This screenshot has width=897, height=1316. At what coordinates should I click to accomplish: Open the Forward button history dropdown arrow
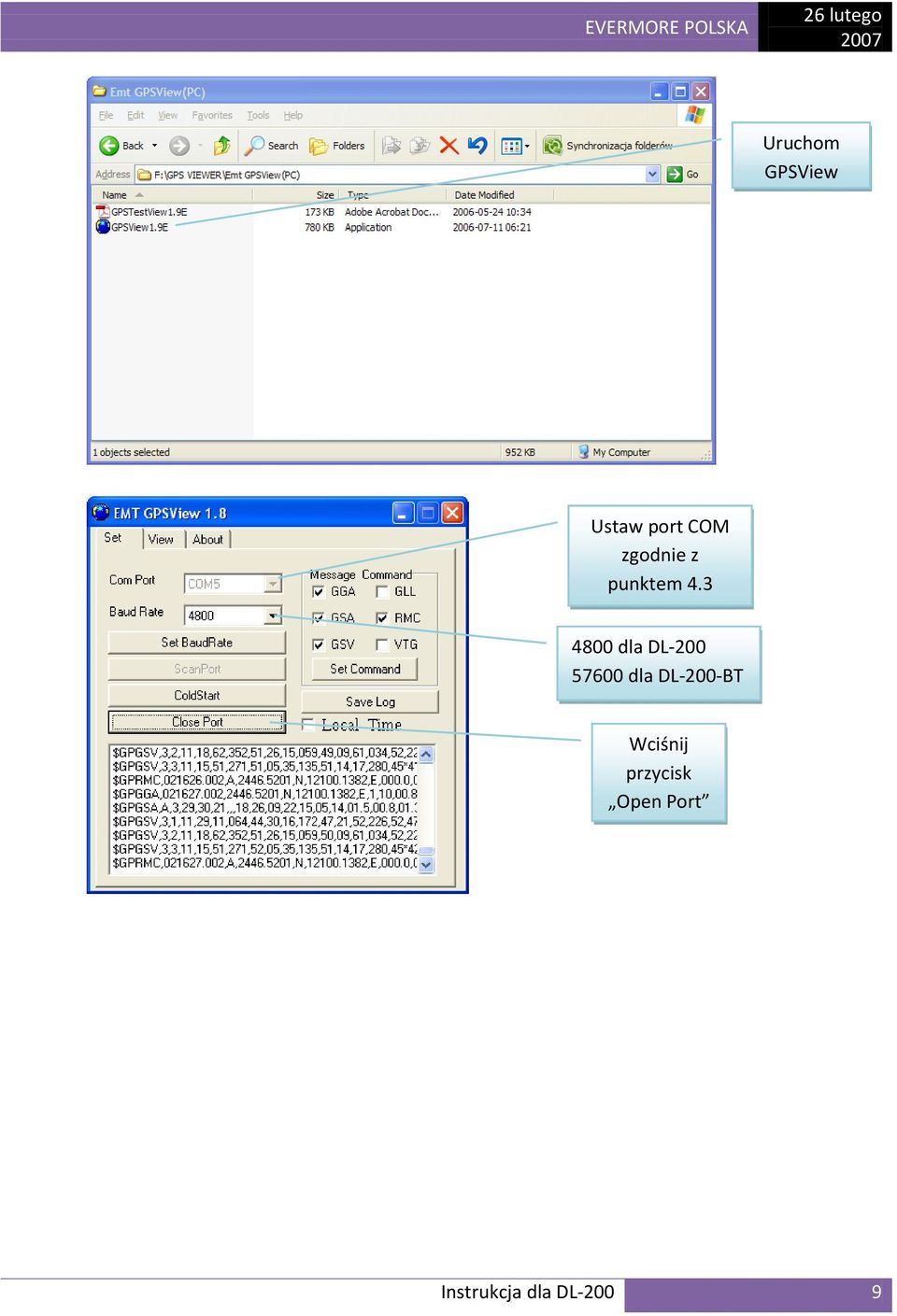[200, 146]
